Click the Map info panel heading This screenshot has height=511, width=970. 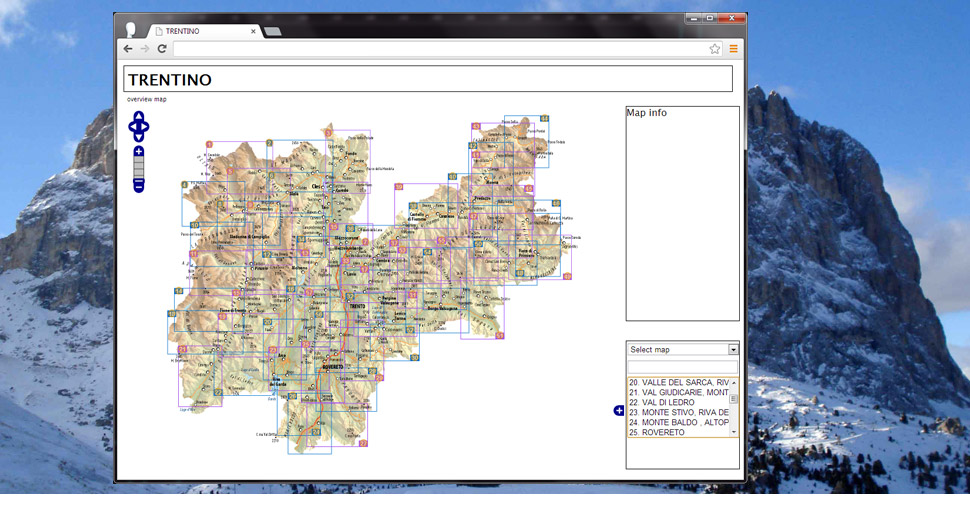pos(646,113)
